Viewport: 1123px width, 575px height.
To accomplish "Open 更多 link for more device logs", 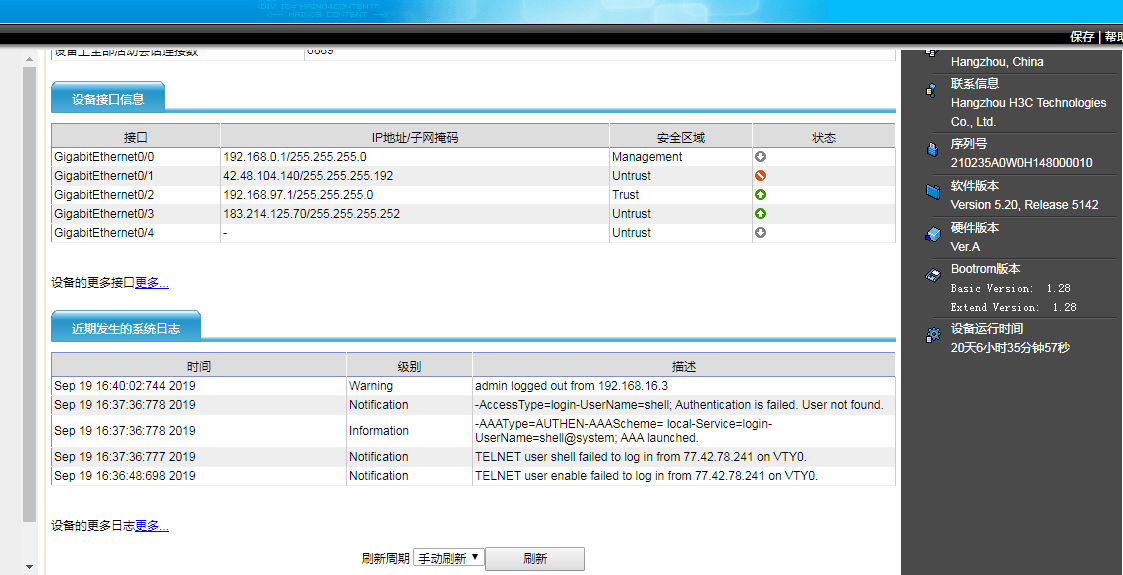I will click(152, 526).
